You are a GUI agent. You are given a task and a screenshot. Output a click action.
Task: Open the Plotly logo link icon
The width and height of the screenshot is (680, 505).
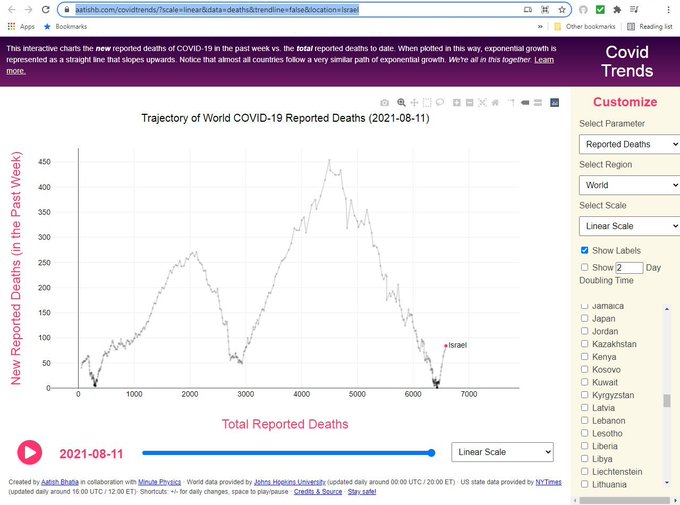(x=554, y=102)
